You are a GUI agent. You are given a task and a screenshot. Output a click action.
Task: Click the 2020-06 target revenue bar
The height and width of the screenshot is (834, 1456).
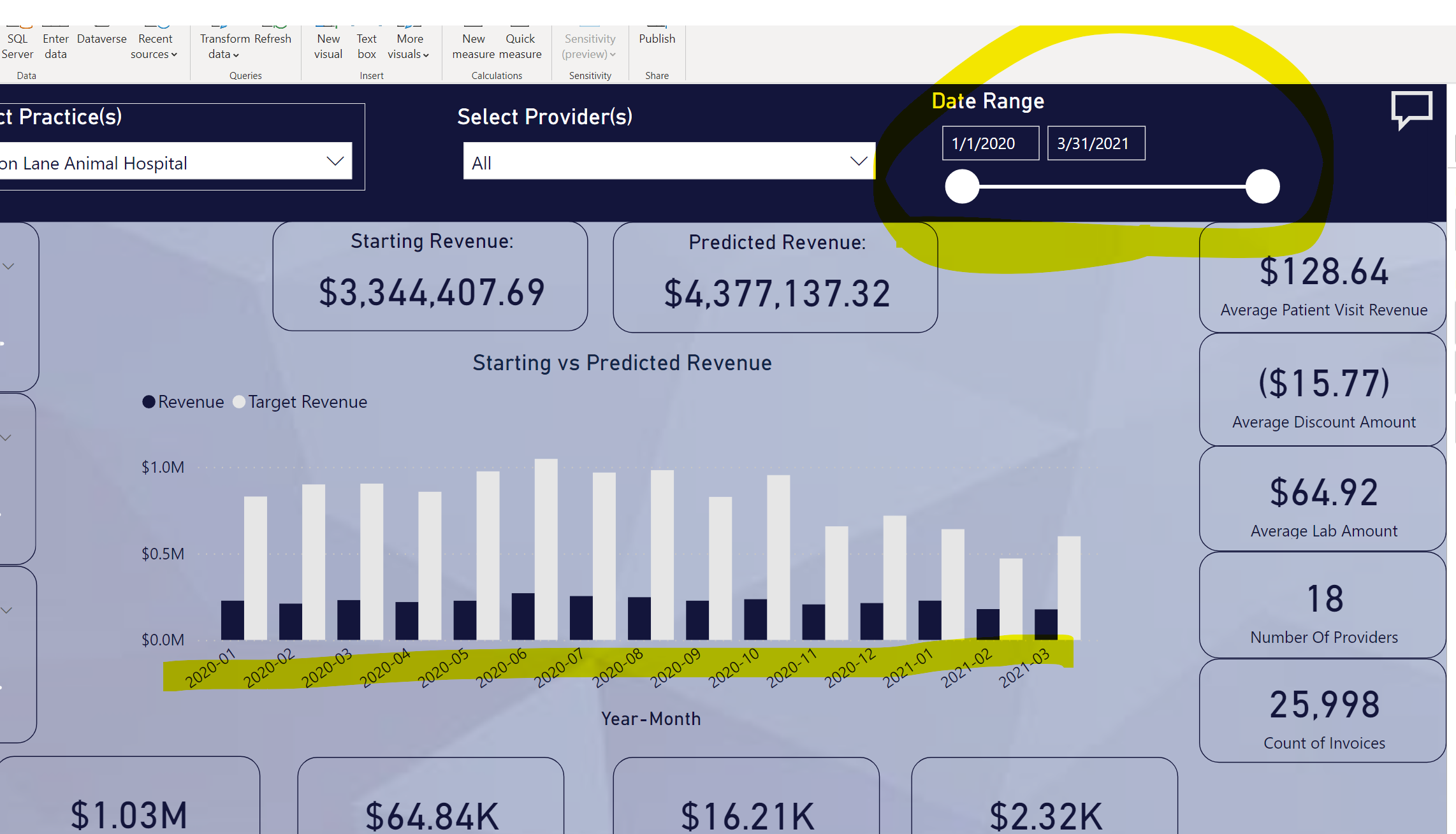(546, 549)
